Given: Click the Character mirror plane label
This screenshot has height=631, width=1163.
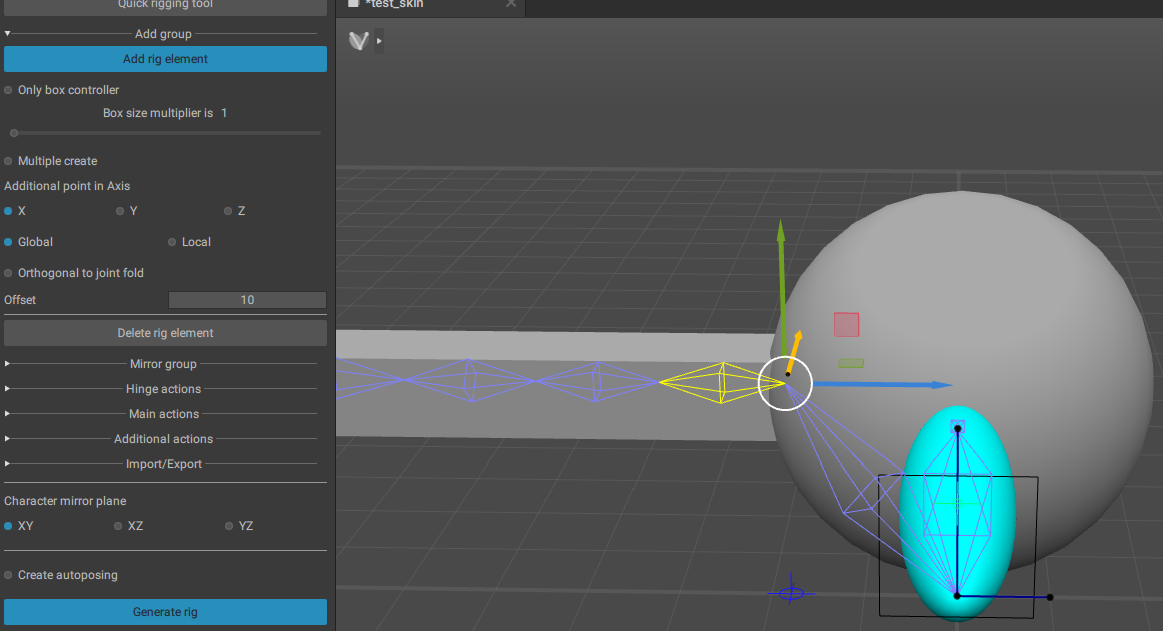Looking at the screenshot, I should 65,501.
